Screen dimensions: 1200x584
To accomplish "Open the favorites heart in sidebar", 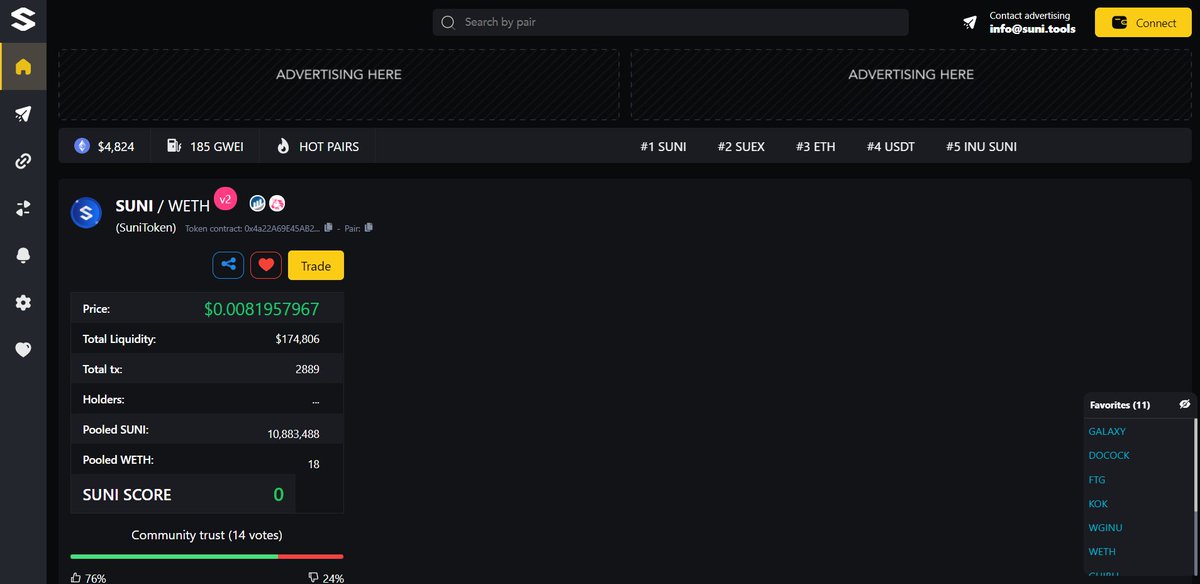I will 23,349.
